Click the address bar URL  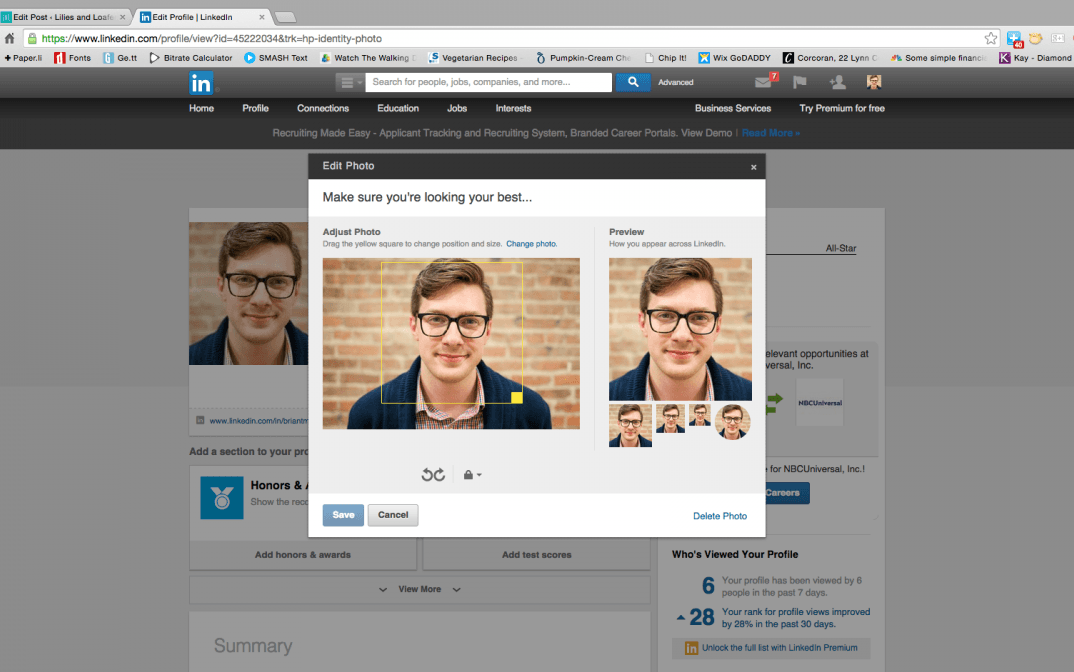coord(211,38)
